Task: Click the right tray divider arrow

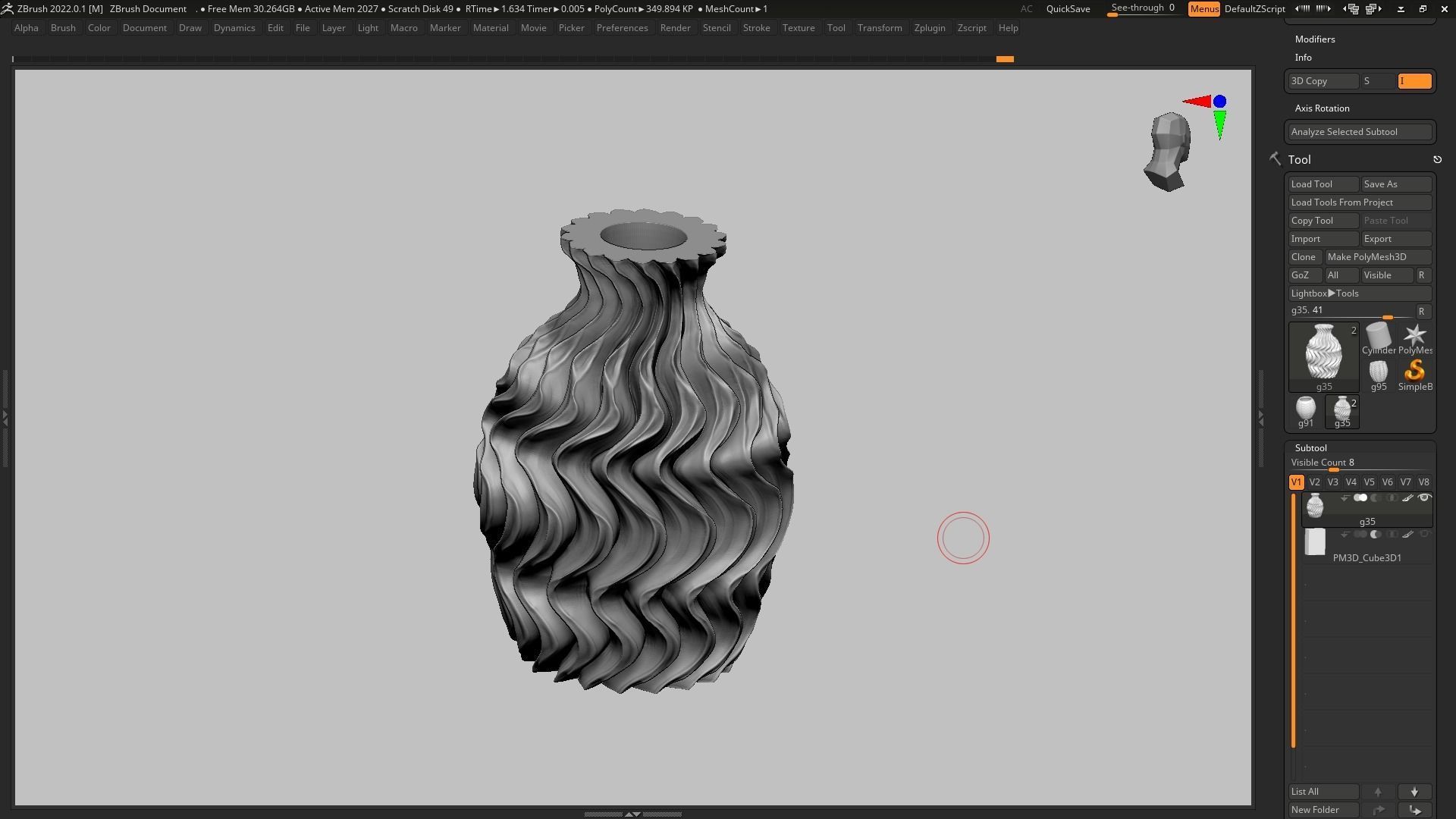Action: coord(1260,417)
